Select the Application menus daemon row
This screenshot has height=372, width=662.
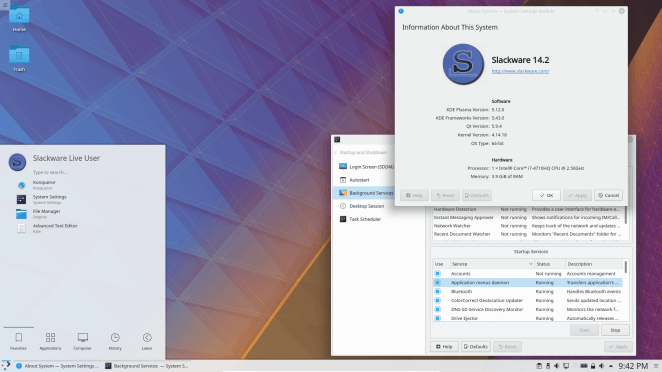click(527, 282)
